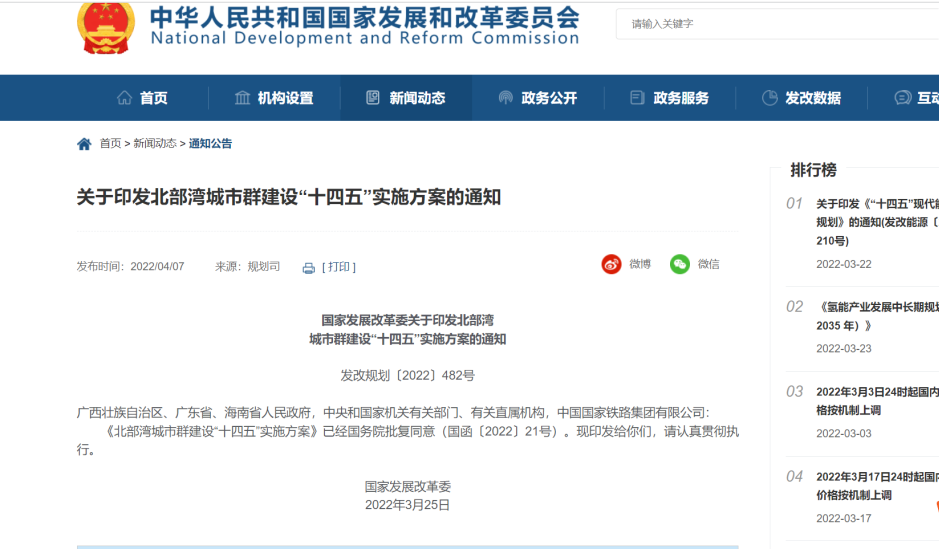Click the 新闻动态 newspaper icon
Image resolution: width=939 pixels, height=549 pixels.
point(373,98)
